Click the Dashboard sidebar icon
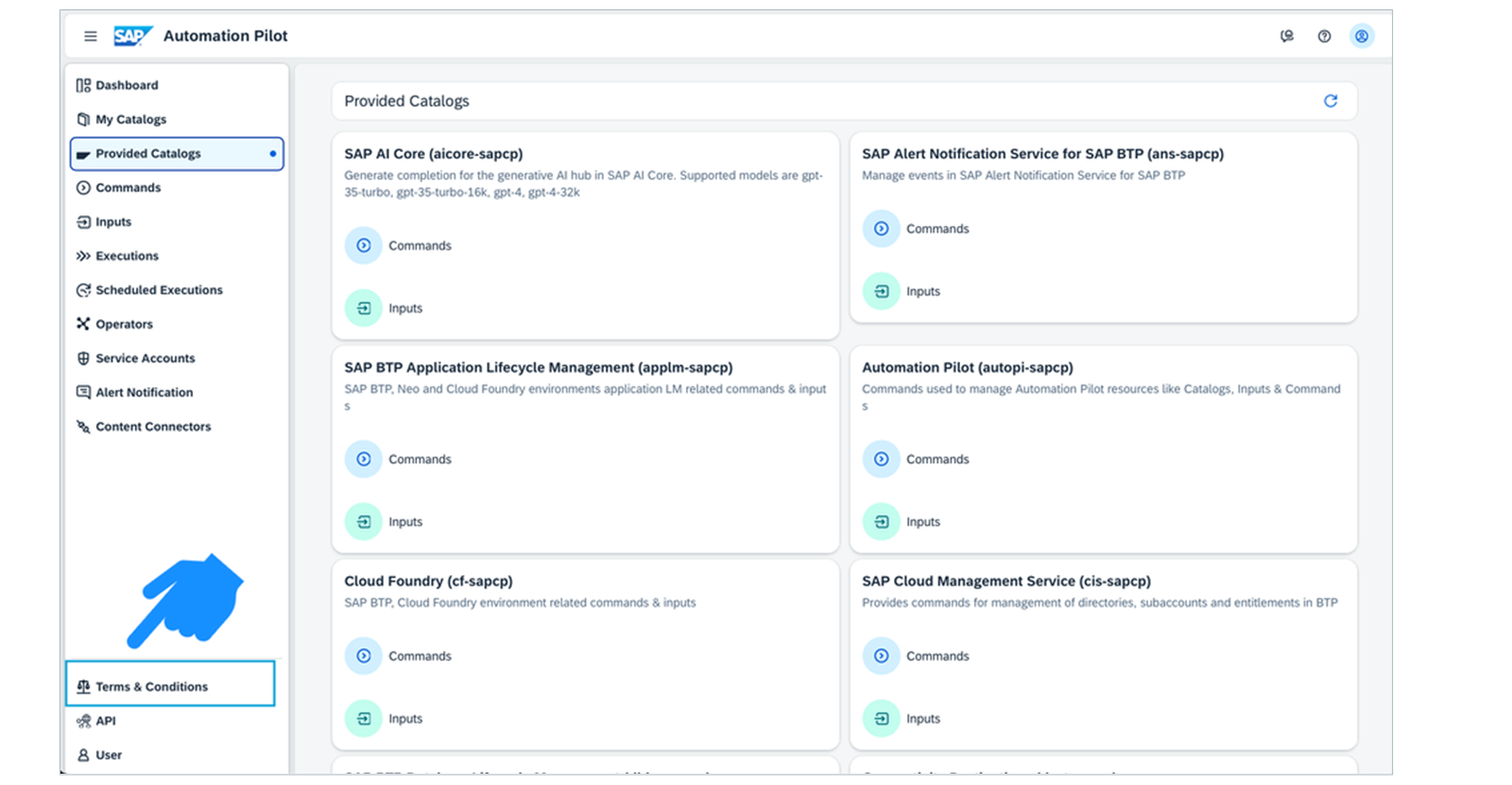Image resolution: width=1512 pixels, height=785 pixels. [83, 85]
